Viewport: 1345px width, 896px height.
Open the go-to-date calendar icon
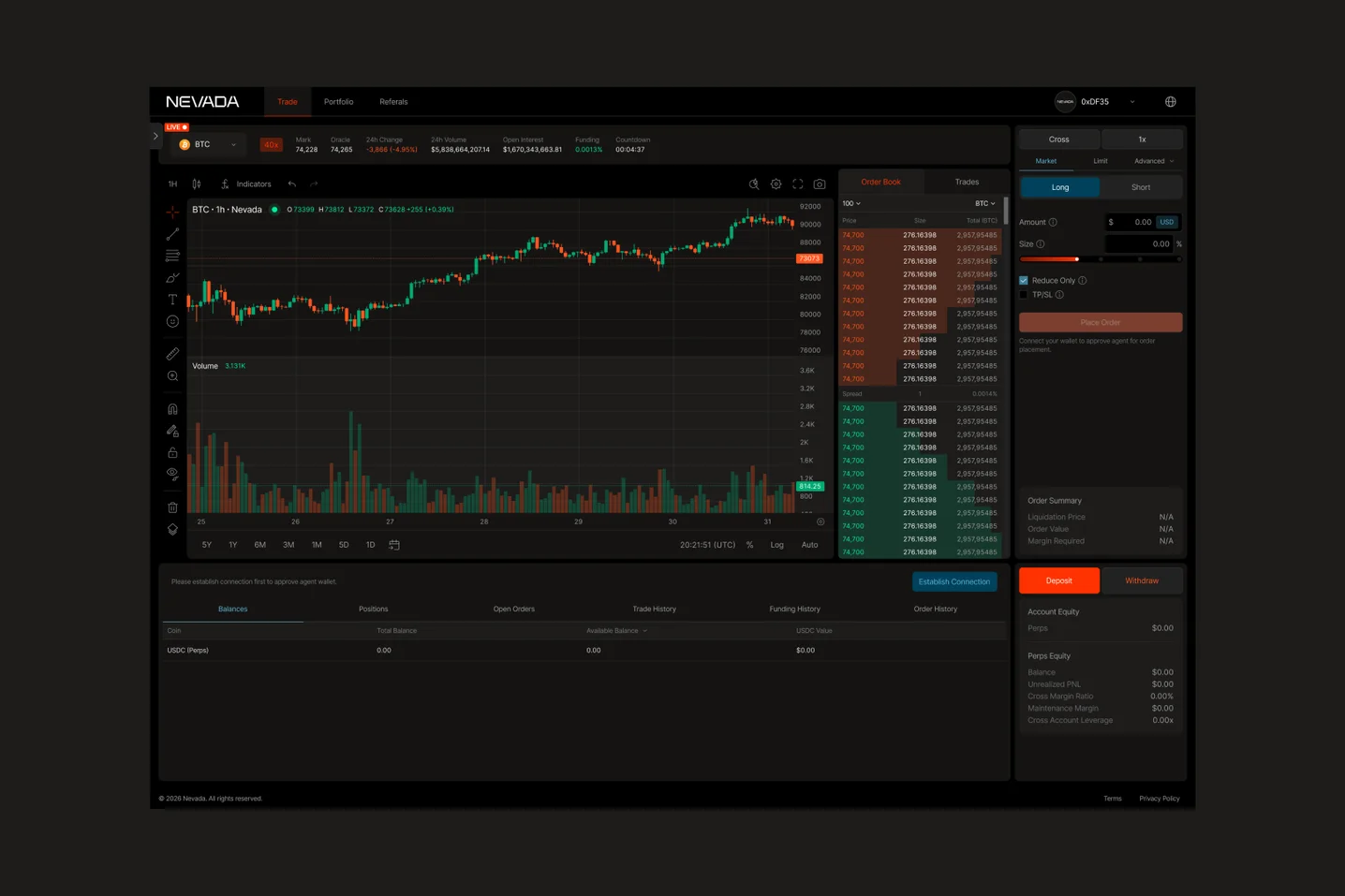tap(394, 545)
